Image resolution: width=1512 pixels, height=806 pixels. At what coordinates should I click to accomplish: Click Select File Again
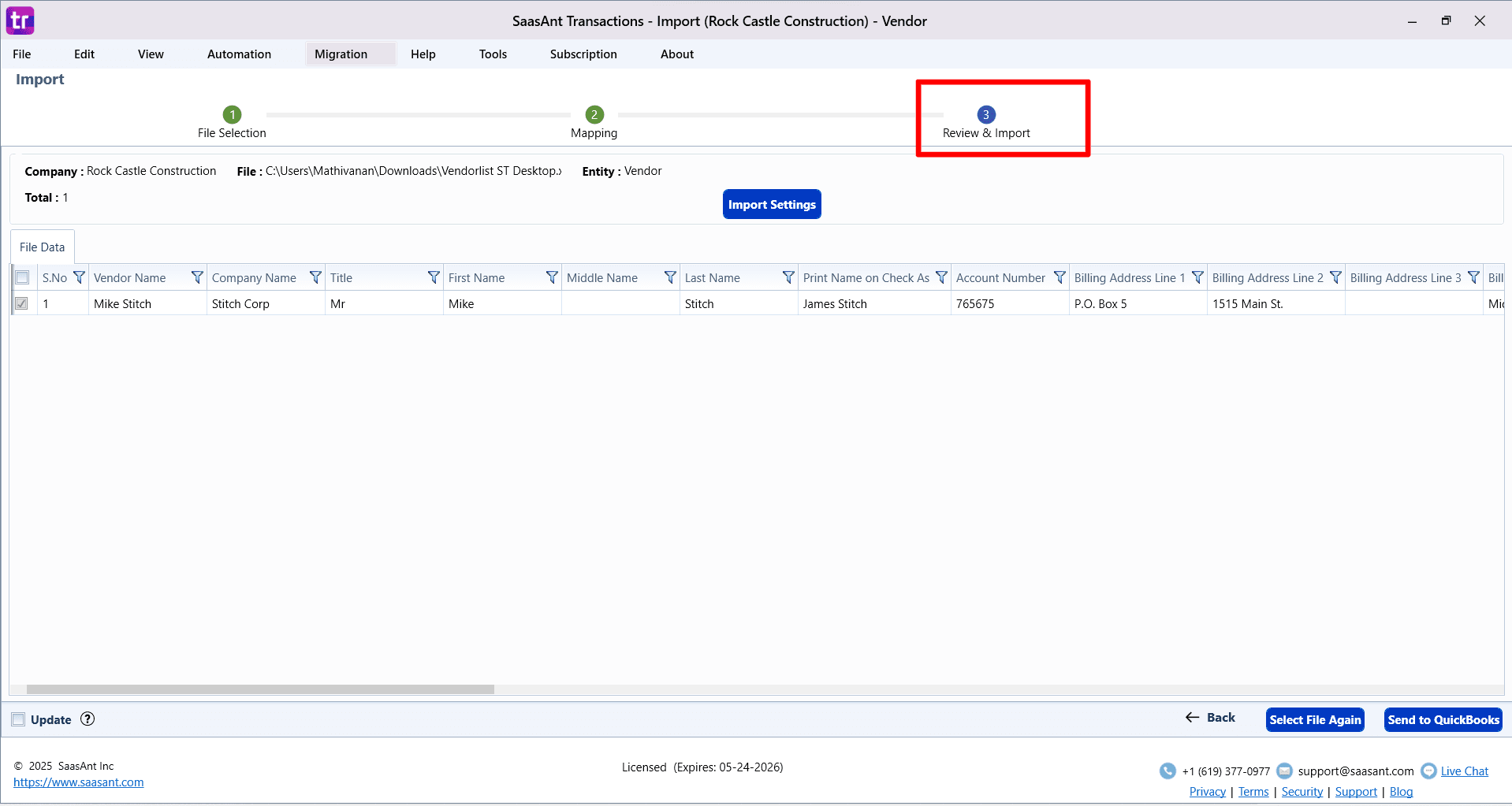pyautogui.click(x=1315, y=719)
